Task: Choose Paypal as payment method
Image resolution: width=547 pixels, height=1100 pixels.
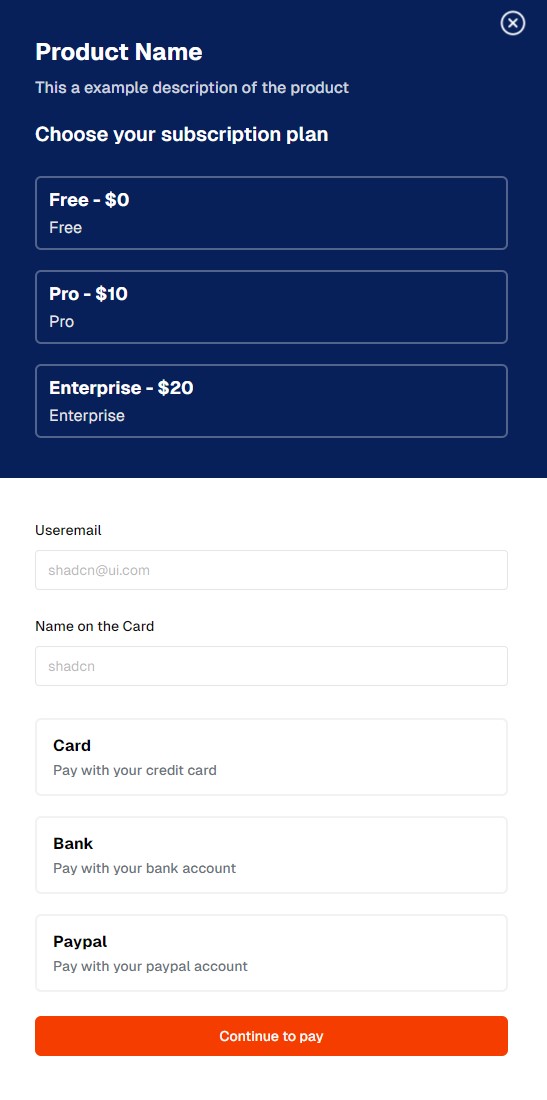Action: (x=271, y=953)
